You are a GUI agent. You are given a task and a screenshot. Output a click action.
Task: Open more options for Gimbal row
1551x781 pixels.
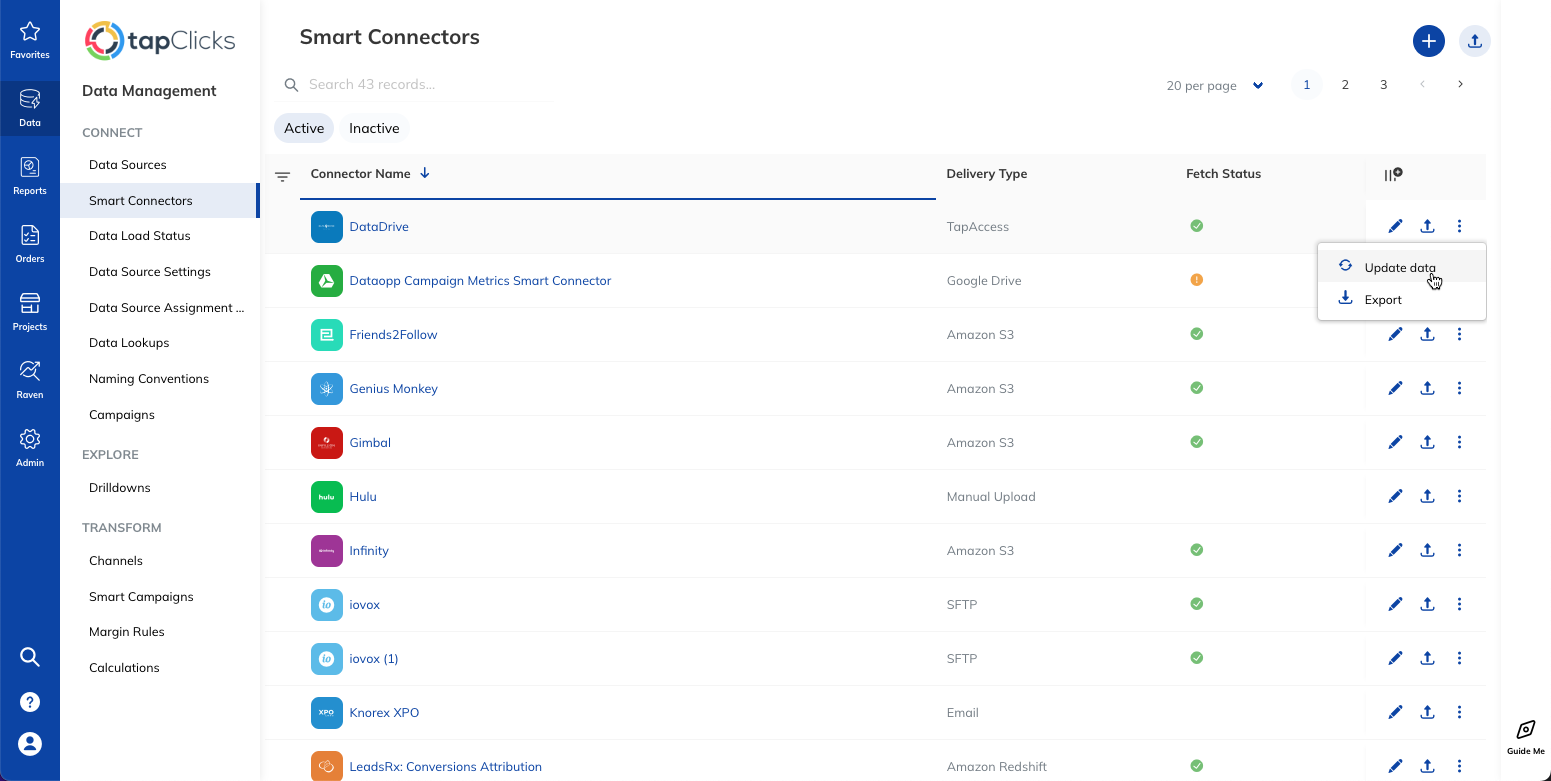point(1460,443)
